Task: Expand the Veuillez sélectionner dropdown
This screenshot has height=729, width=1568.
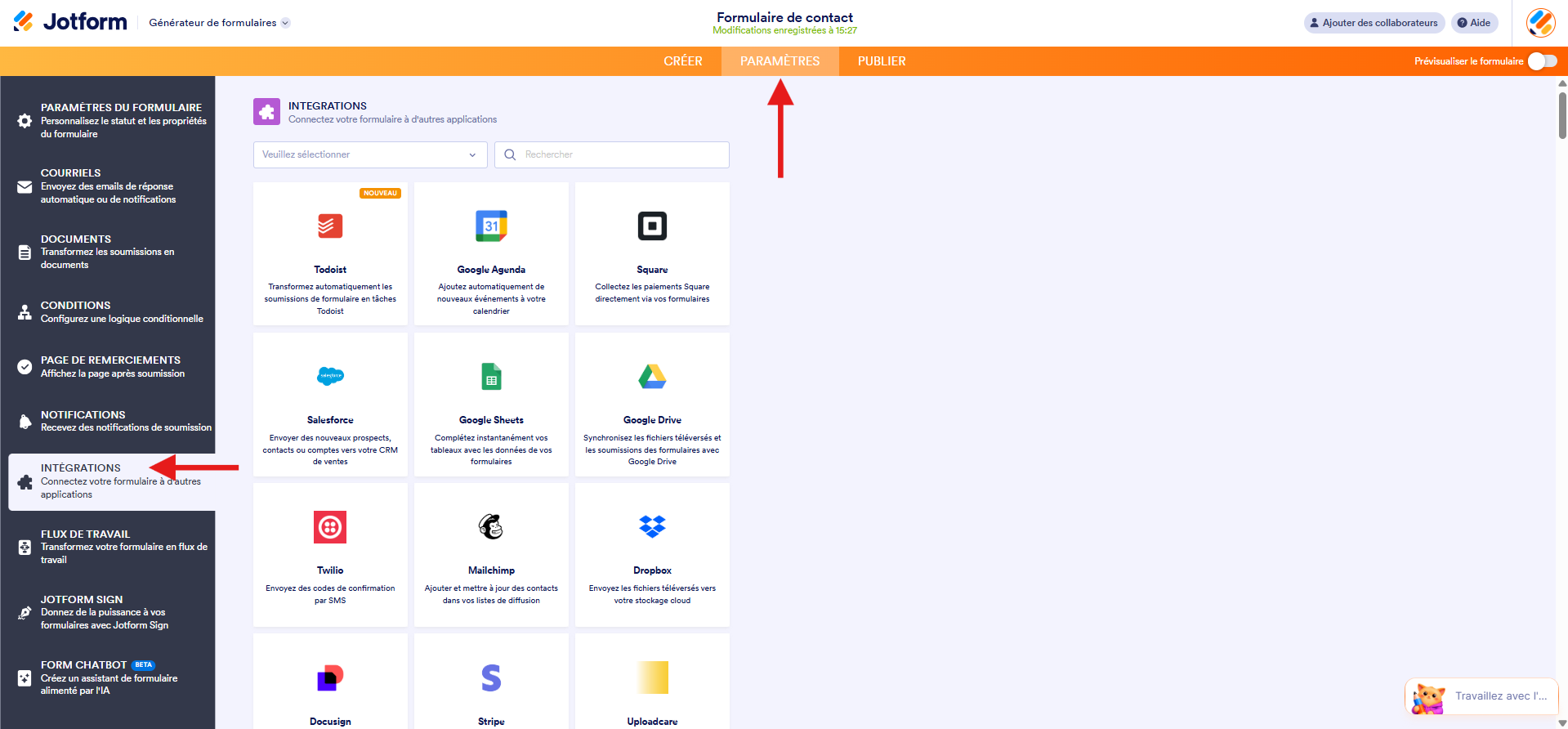Action: pyautogui.click(x=369, y=154)
